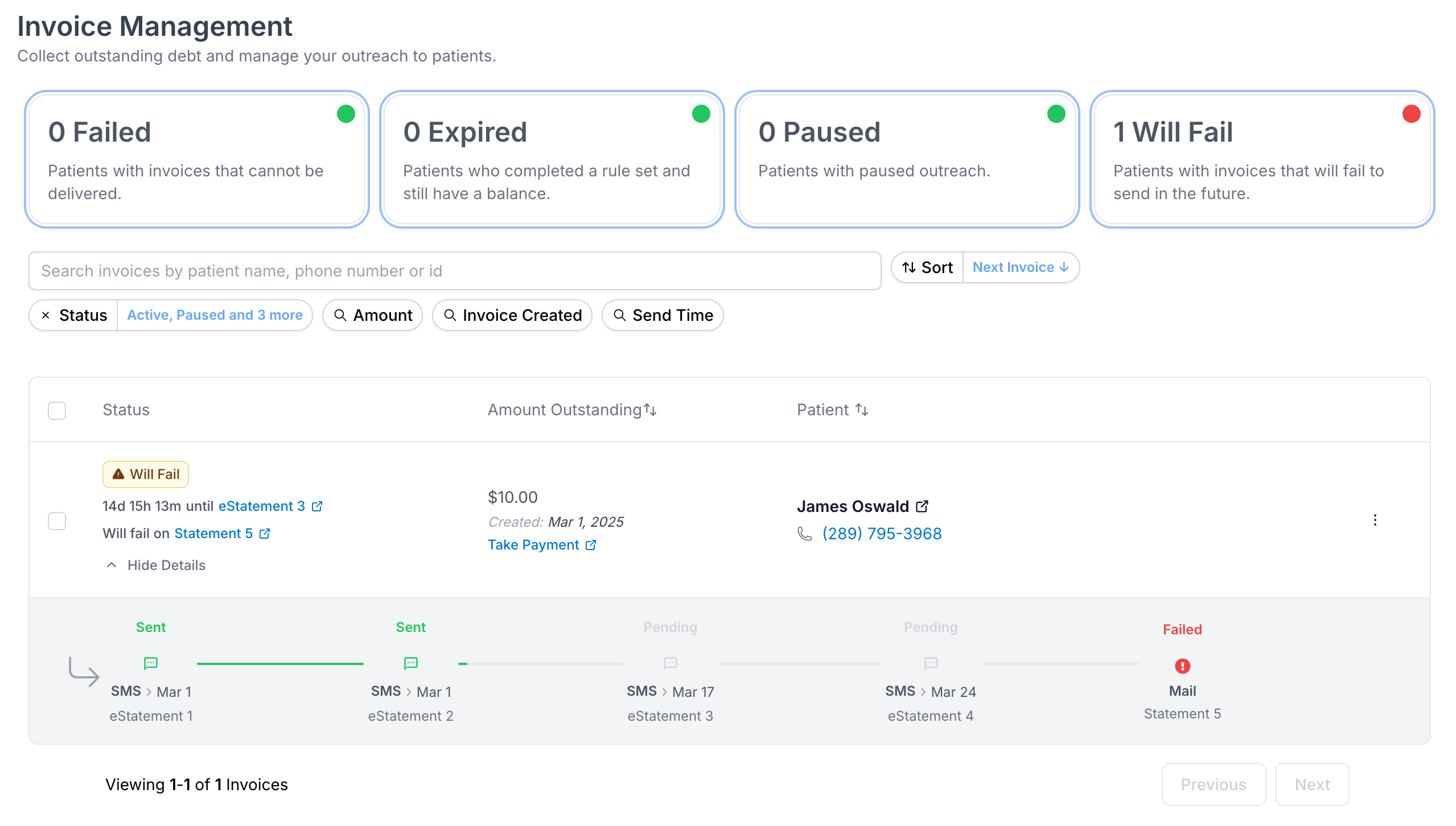This screenshot has height=826, width=1456.
Task: Open the three-dot options menu on the invoice row
Action: (1375, 520)
